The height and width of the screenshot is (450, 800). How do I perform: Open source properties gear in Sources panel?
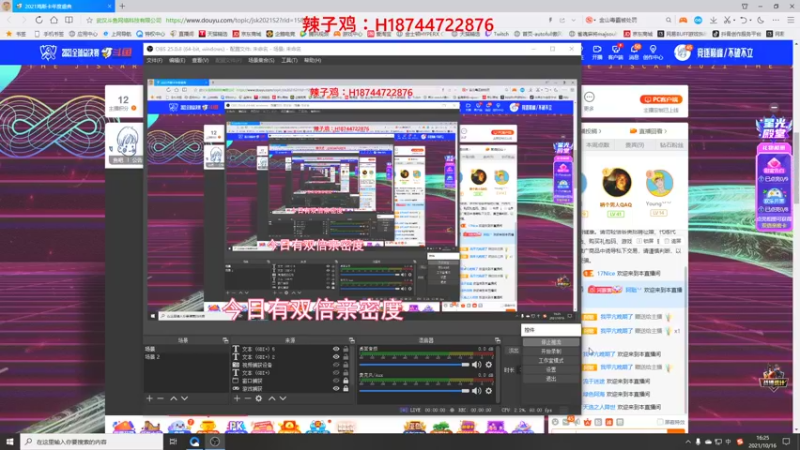[259, 398]
